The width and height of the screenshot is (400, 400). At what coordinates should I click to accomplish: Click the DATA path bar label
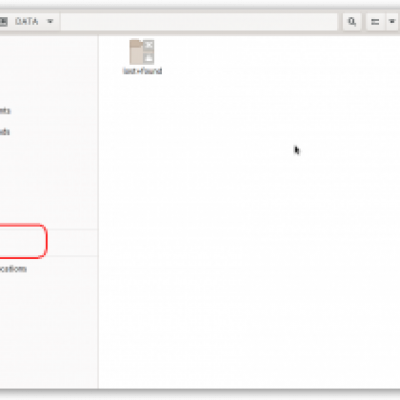pyautogui.click(x=26, y=22)
